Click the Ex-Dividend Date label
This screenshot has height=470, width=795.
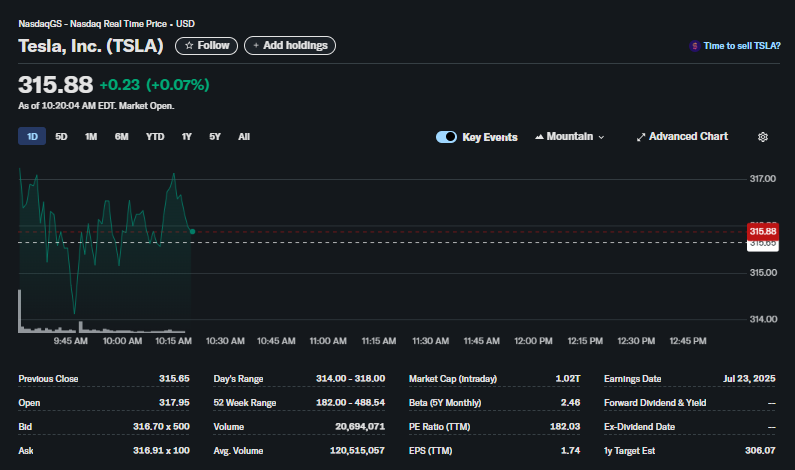[x=639, y=427]
